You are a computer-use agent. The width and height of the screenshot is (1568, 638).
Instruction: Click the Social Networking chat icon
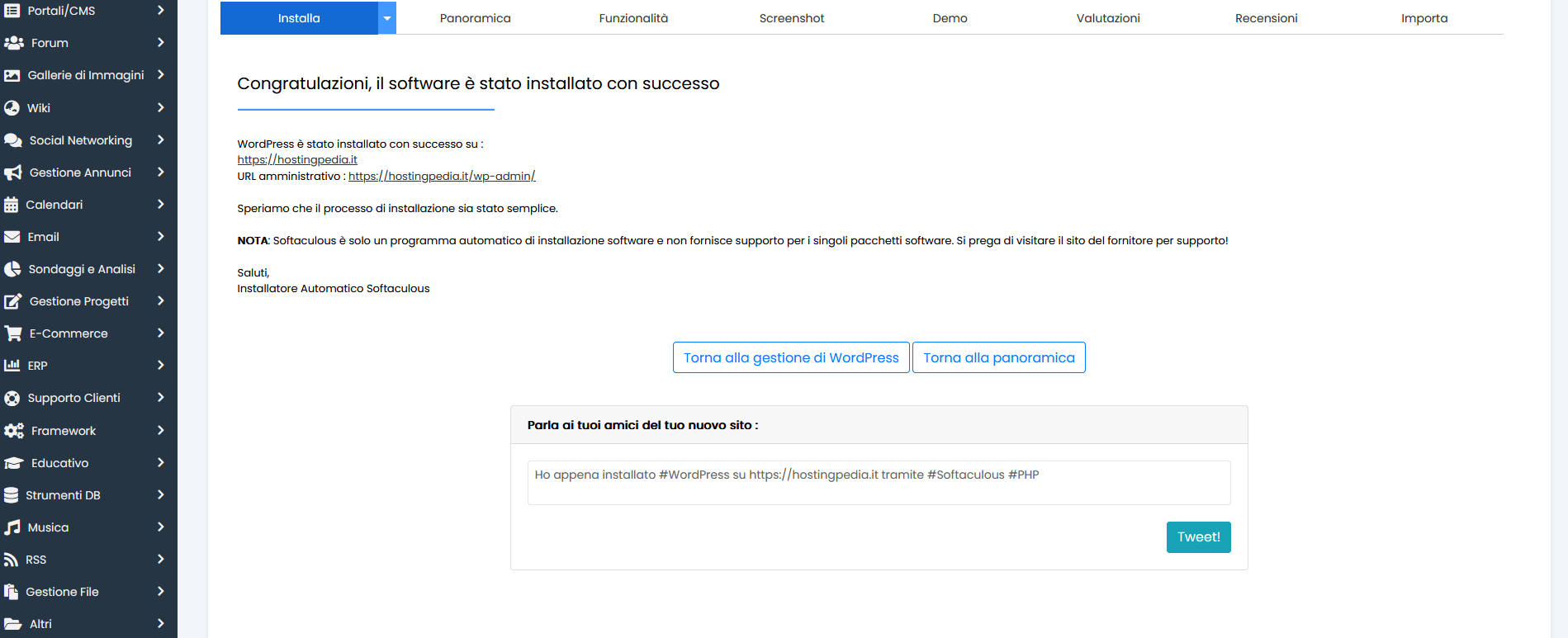[12, 140]
